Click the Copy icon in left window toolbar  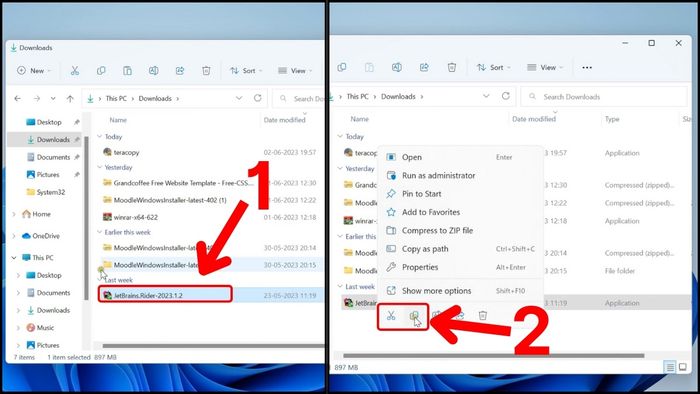(x=101, y=71)
